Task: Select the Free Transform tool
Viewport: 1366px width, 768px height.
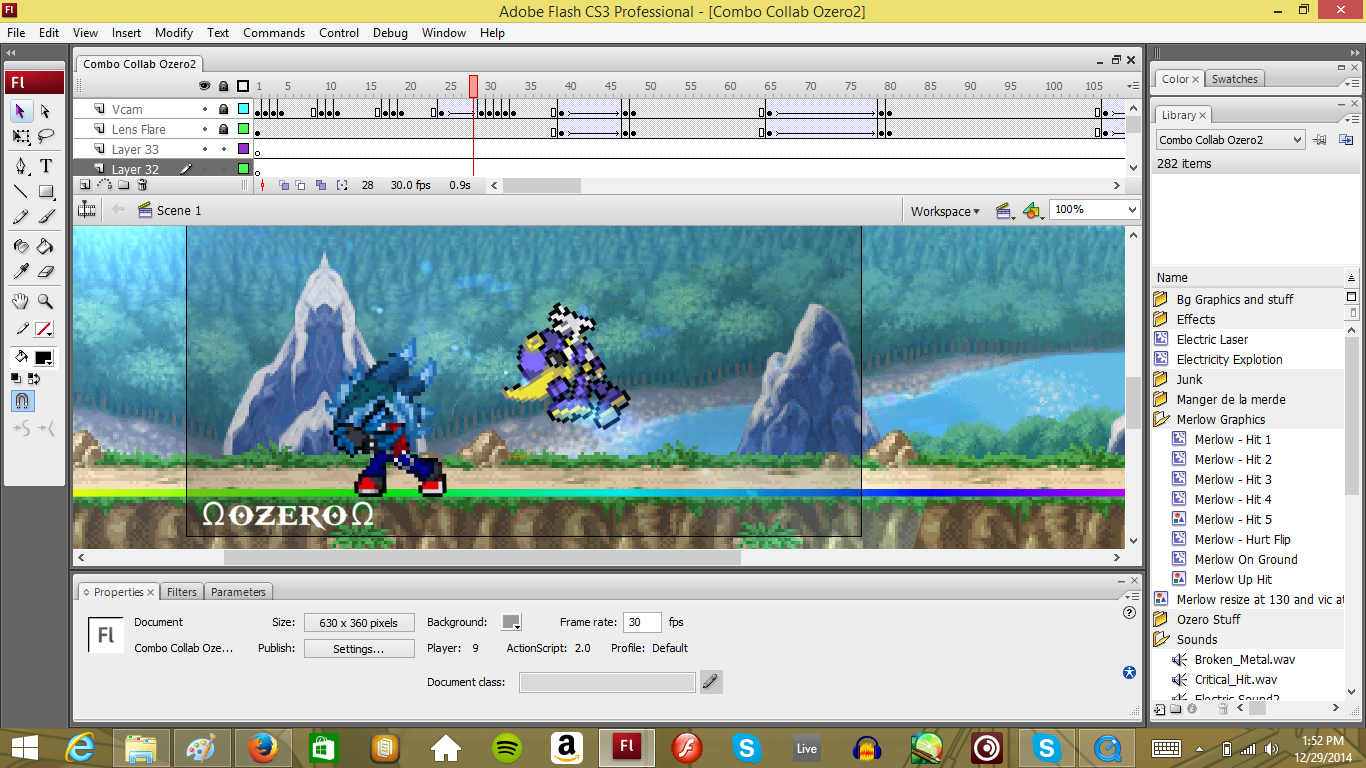Action: pyautogui.click(x=20, y=135)
